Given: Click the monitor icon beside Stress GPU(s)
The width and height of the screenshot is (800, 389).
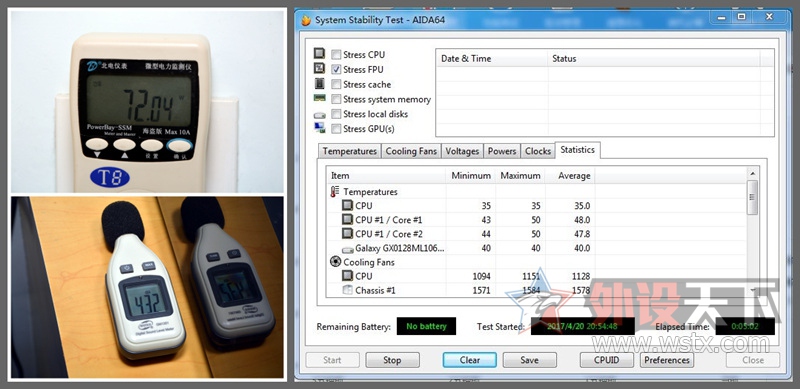Looking at the screenshot, I should coord(319,128).
